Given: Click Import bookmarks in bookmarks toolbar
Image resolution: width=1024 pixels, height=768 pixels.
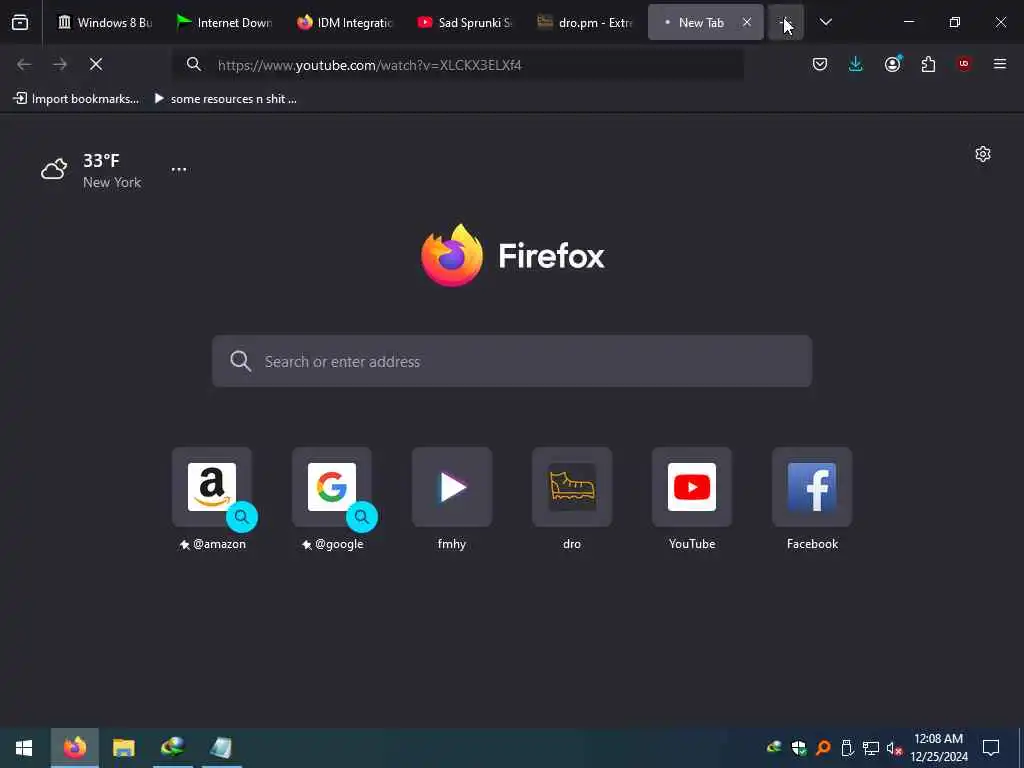Looking at the screenshot, I should 76,99.
